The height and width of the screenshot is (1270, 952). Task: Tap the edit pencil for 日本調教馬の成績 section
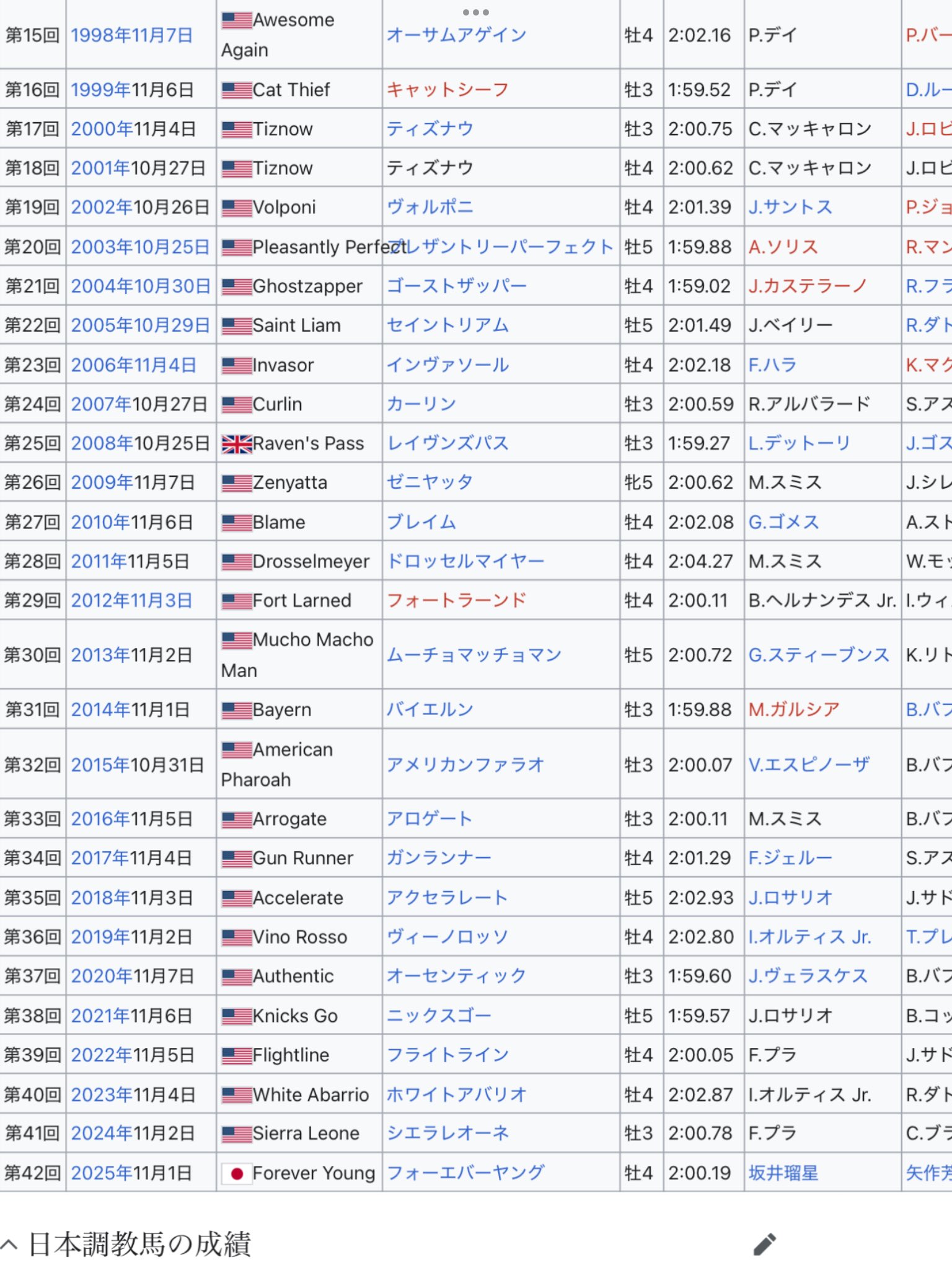tap(764, 1244)
